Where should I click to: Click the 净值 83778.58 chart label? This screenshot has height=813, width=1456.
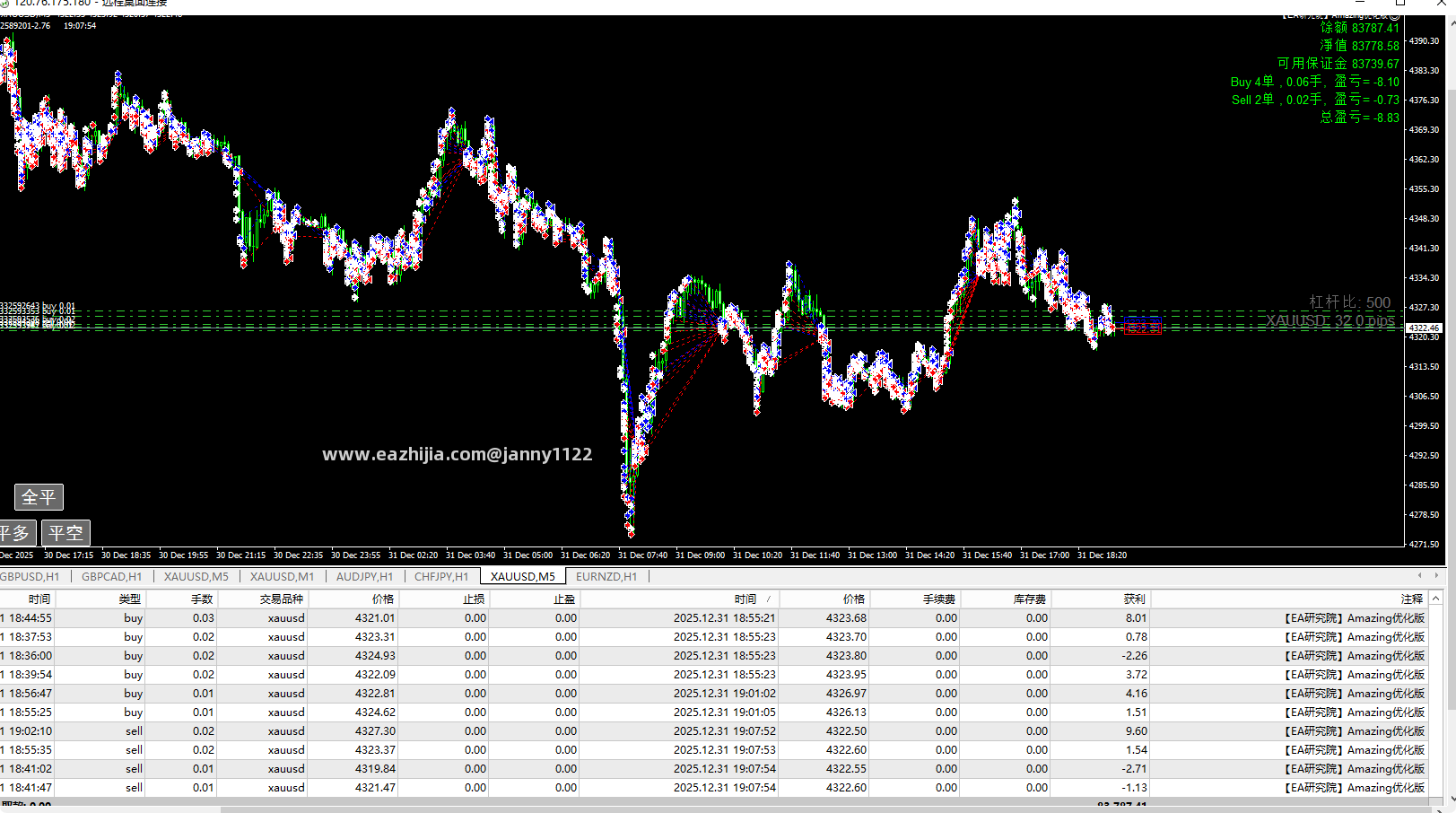[x=1359, y=46]
